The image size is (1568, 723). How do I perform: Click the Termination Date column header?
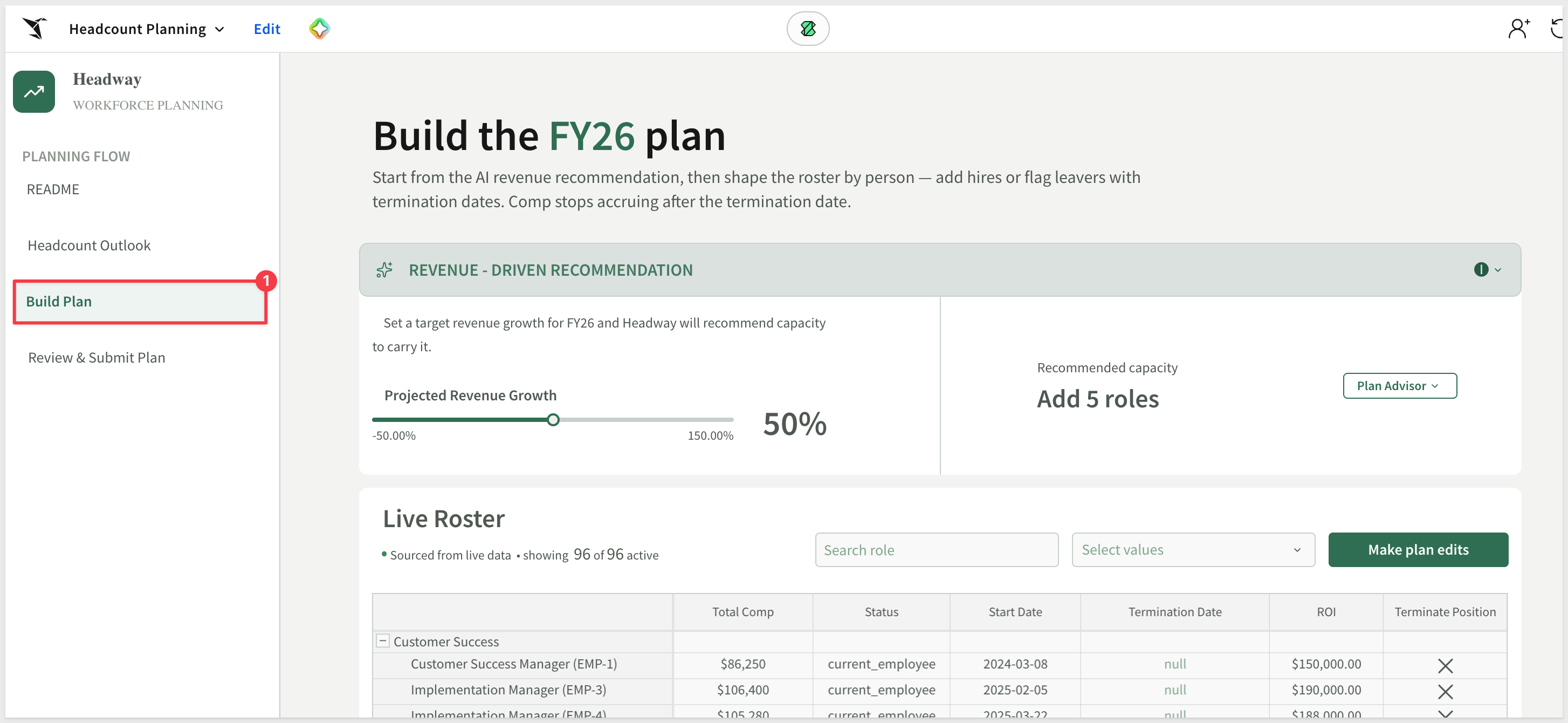1174,612
